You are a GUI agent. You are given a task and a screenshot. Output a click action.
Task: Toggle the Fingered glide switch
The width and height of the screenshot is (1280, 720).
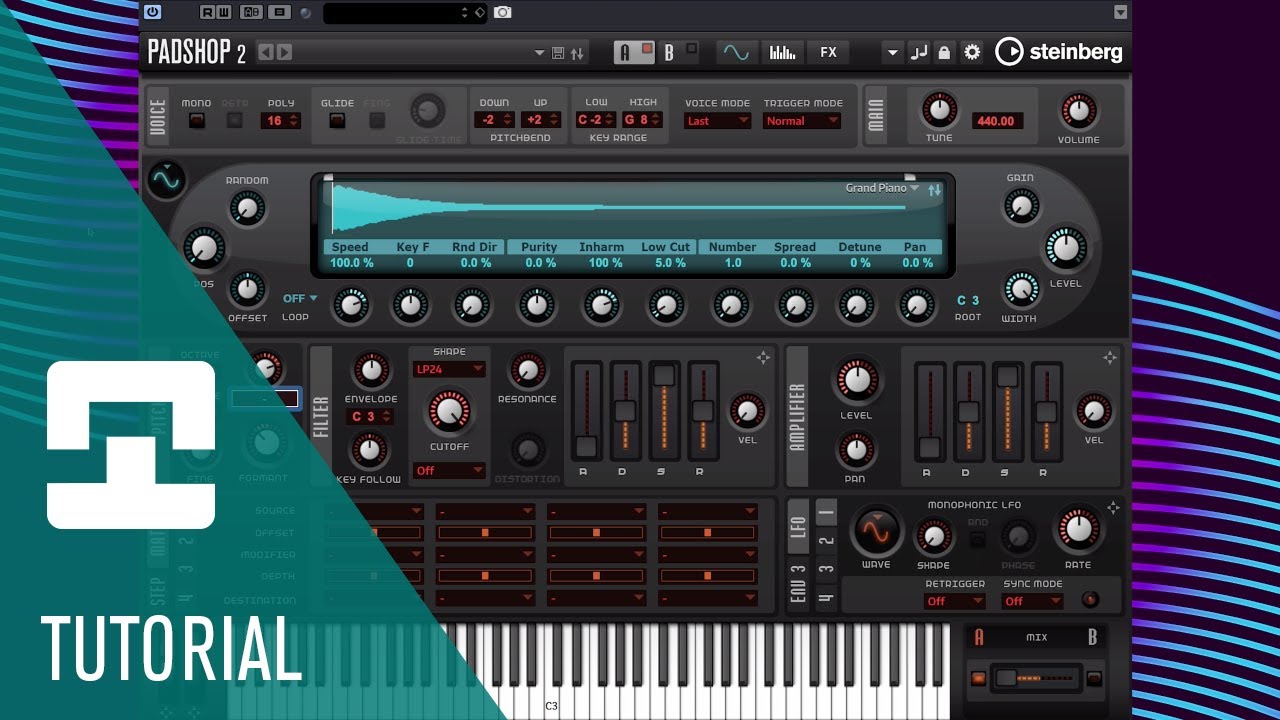(x=377, y=121)
